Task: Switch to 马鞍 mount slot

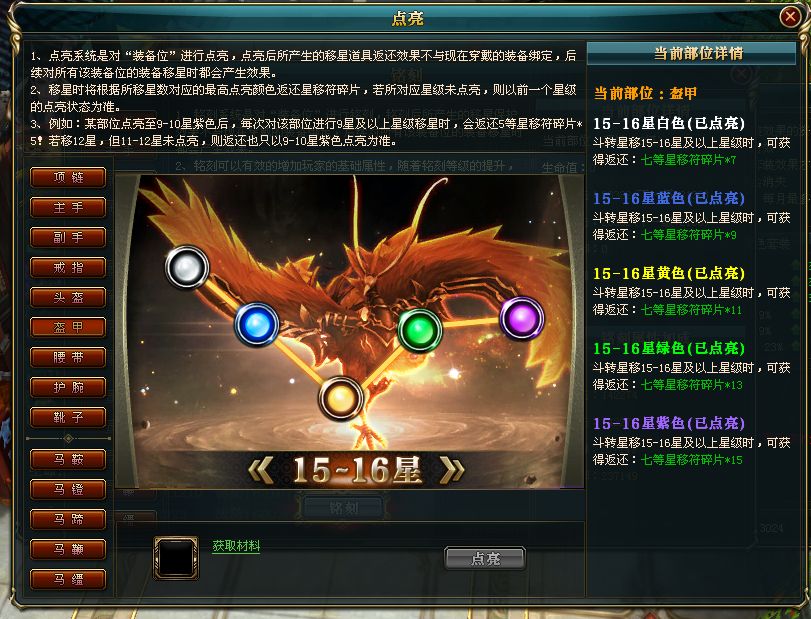Action: (68, 459)
